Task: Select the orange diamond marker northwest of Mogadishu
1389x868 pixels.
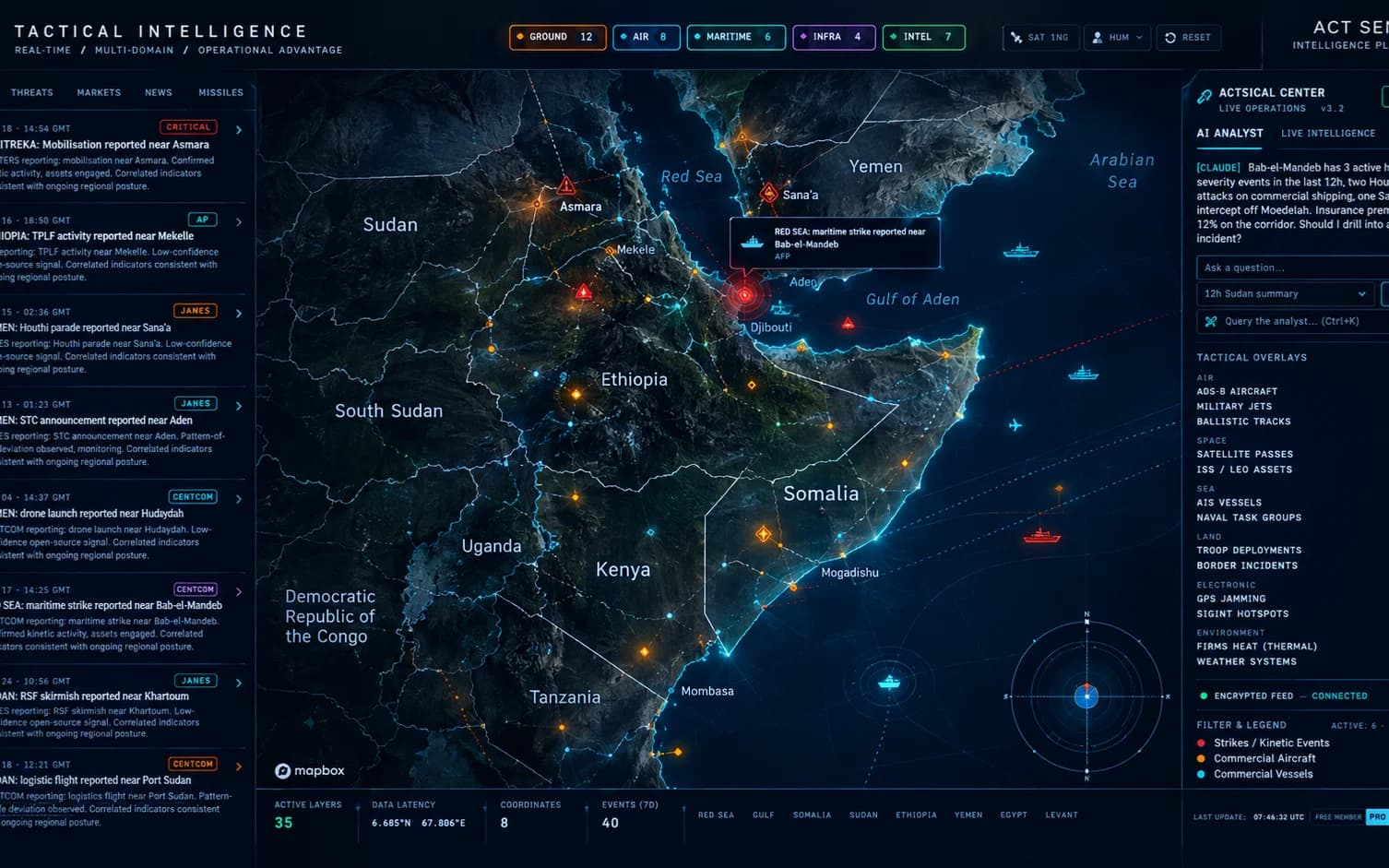Action: click(x=764, y=534)
